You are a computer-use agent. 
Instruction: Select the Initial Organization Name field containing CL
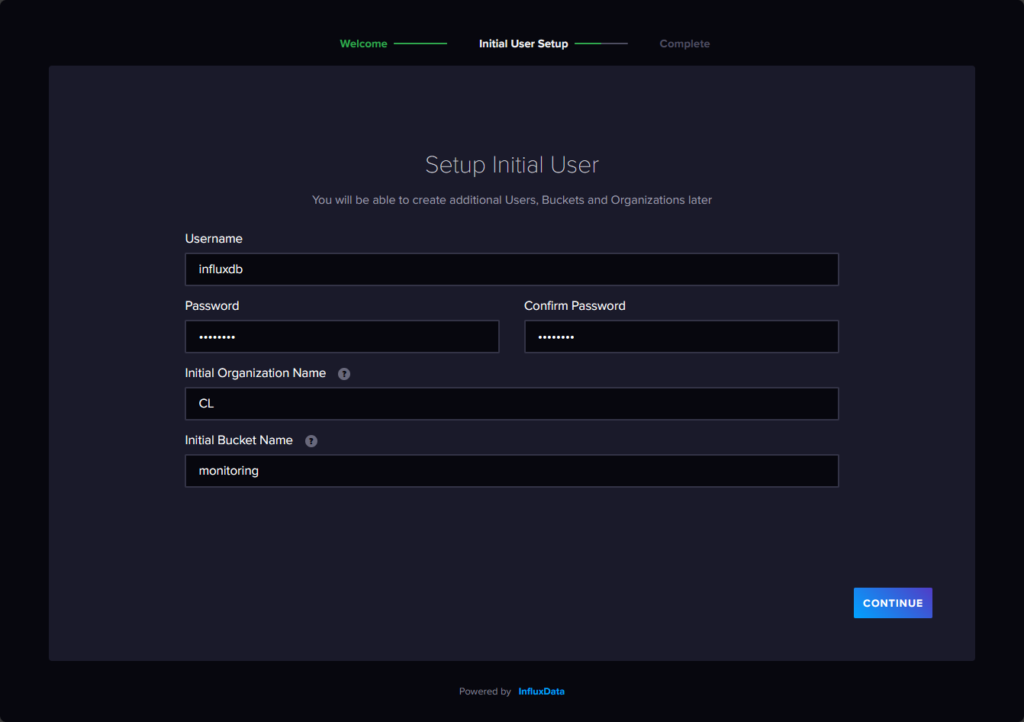click(511, 403)
